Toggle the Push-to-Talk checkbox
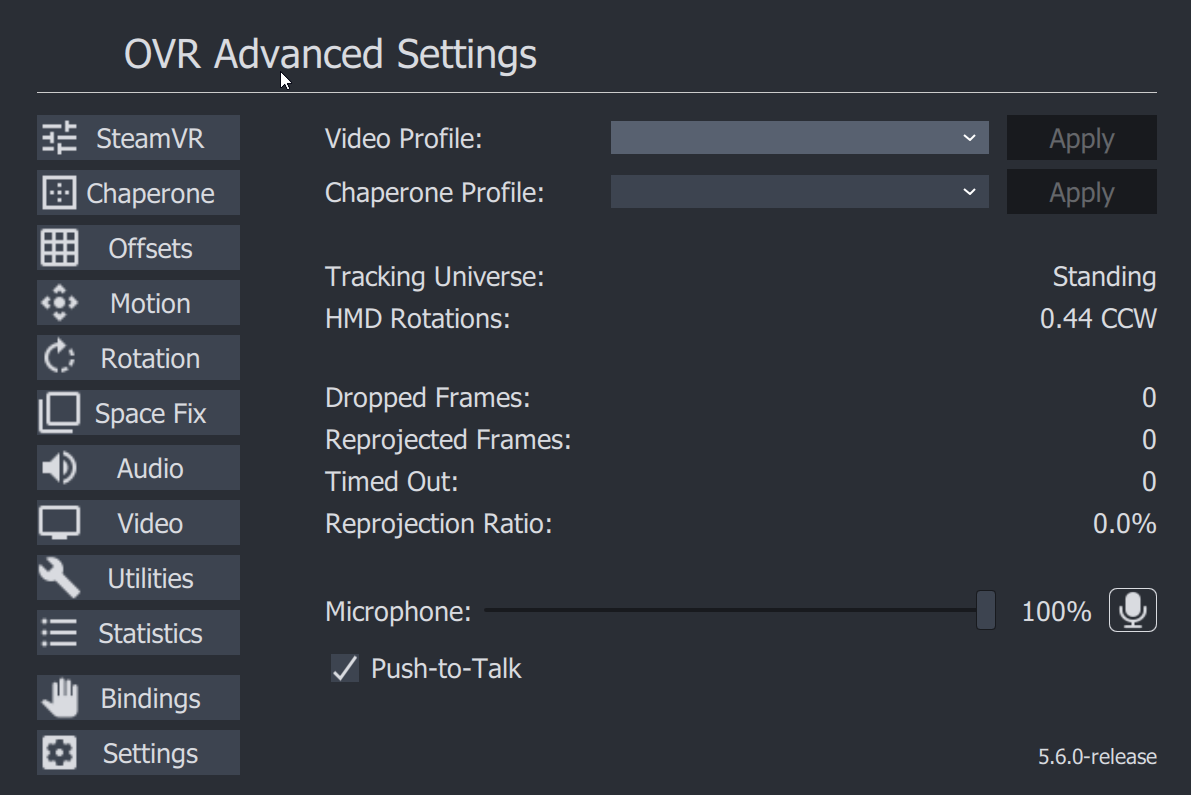Screen dimensions: 1191x795 pyautogui.click(x=345, y=668)
